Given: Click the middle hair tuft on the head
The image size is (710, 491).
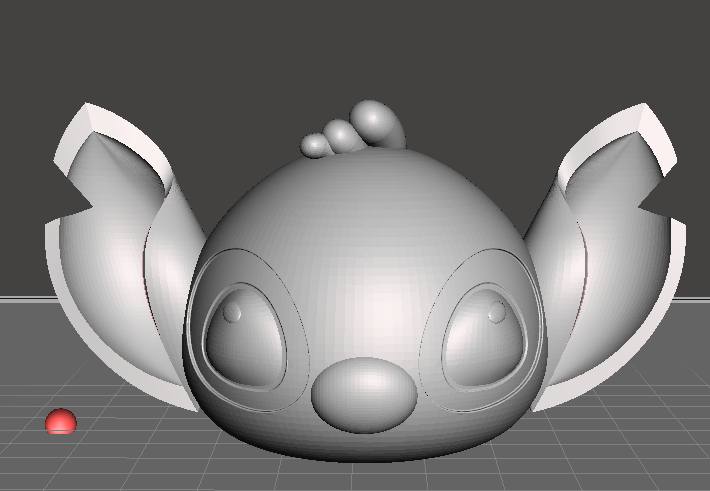Looking at the screenshot, I should click(x=343, y=134).
